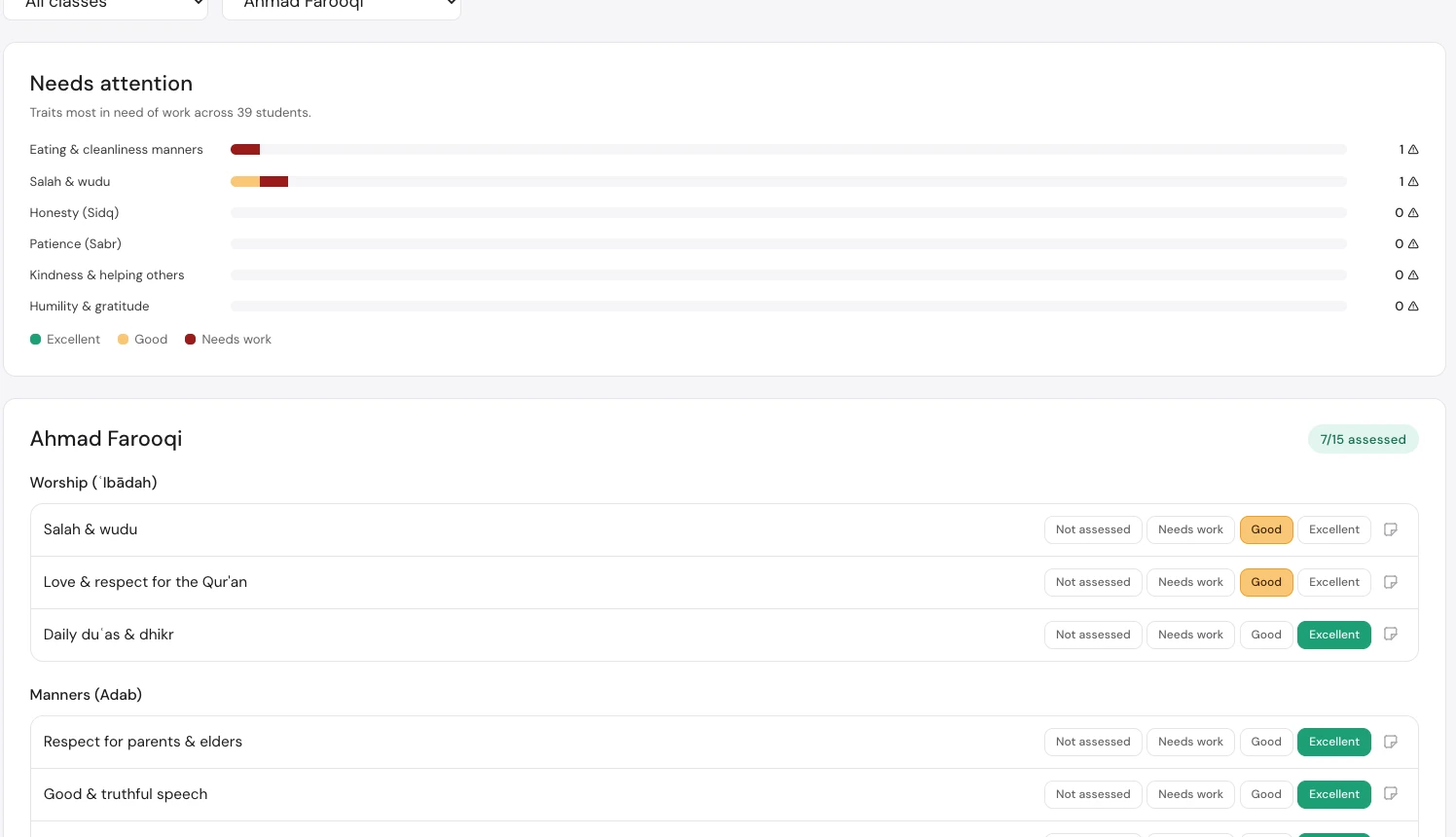Click the Salah & wudu attention bar
The width and height of the screenshot is (1456, 837).
(x=788, y=182)
